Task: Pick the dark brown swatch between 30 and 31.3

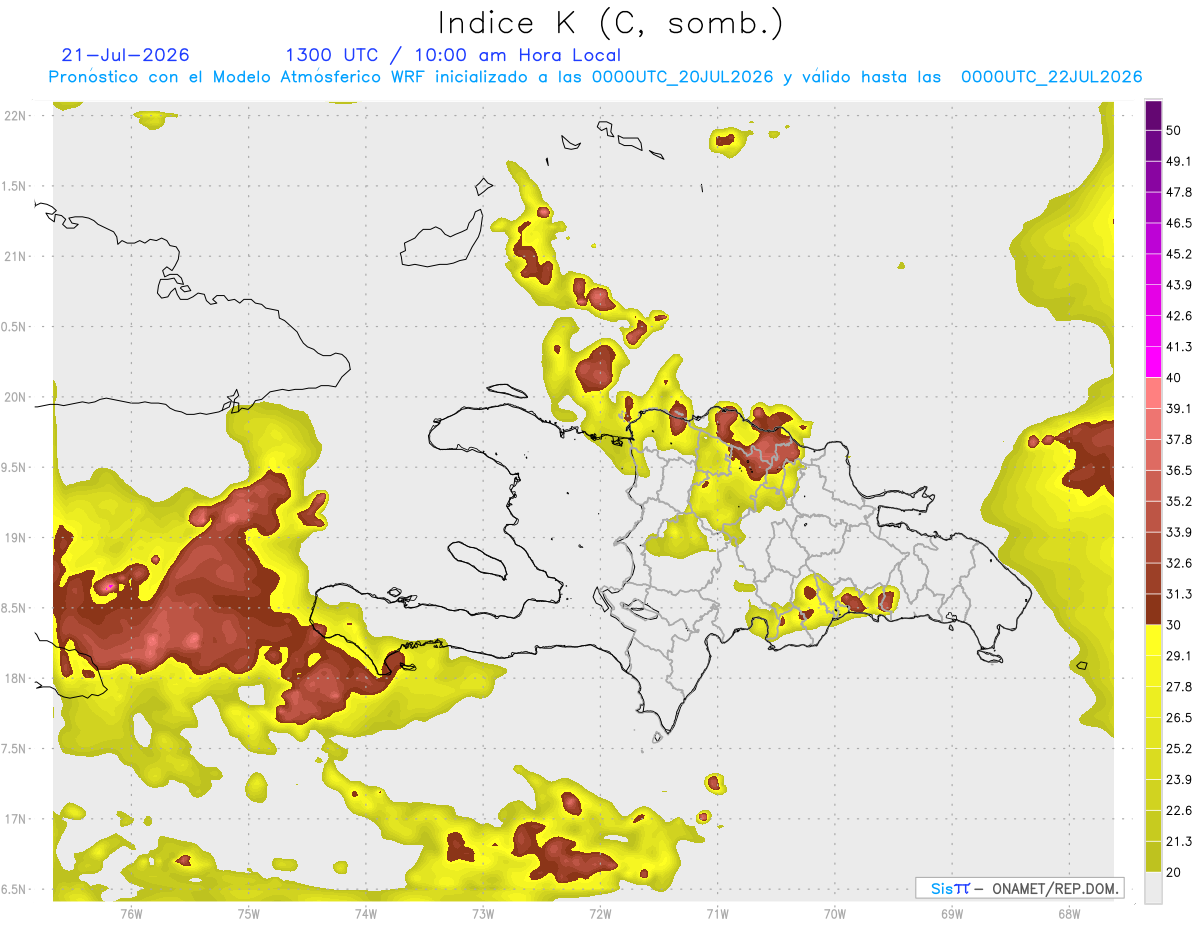Action: coord(1153,610)
